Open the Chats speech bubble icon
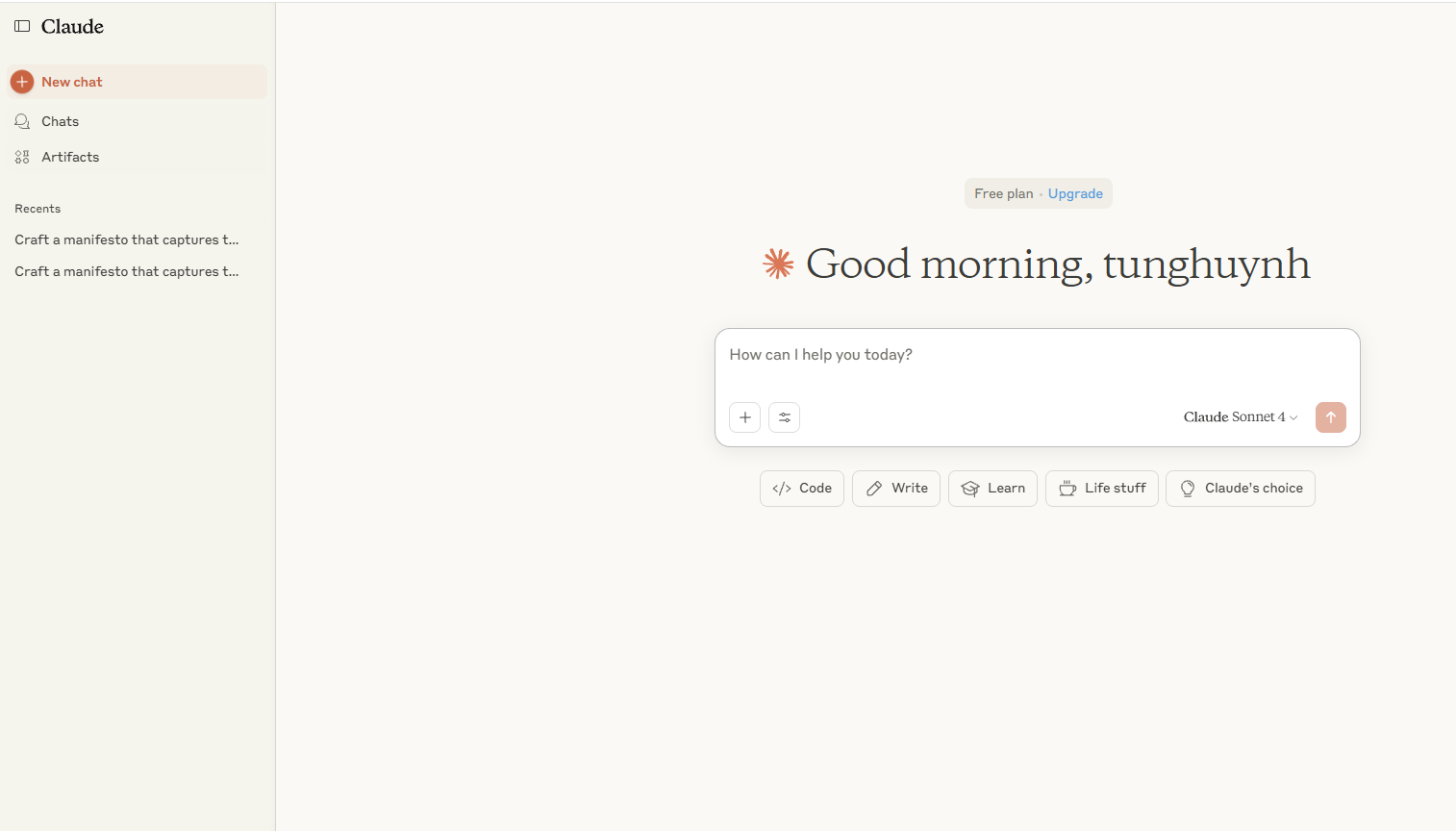 22,121
